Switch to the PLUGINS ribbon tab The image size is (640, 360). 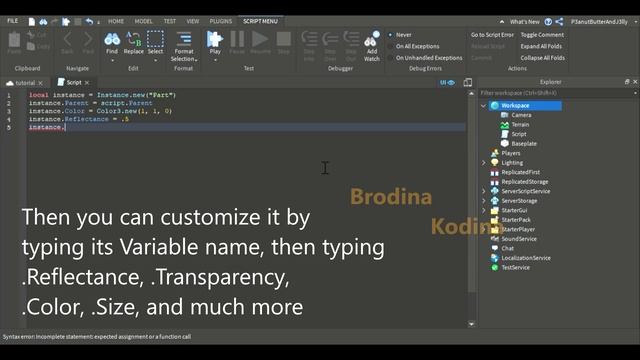coord(220,21)
